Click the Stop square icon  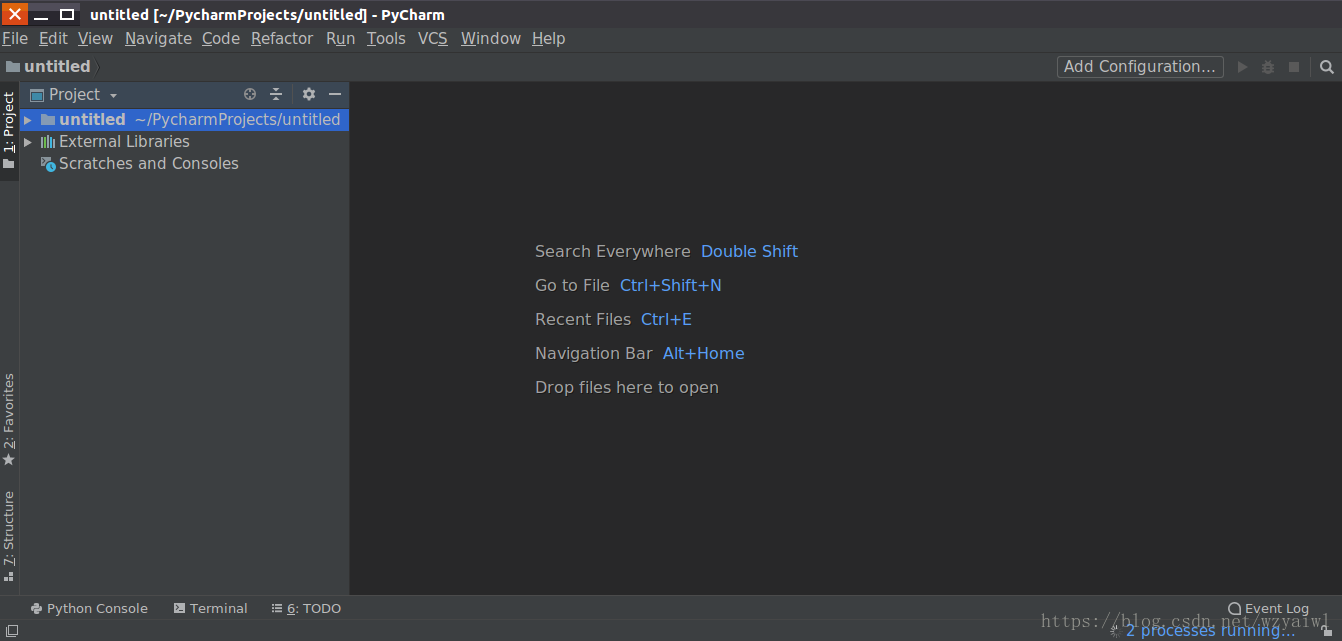[1294, 67]
